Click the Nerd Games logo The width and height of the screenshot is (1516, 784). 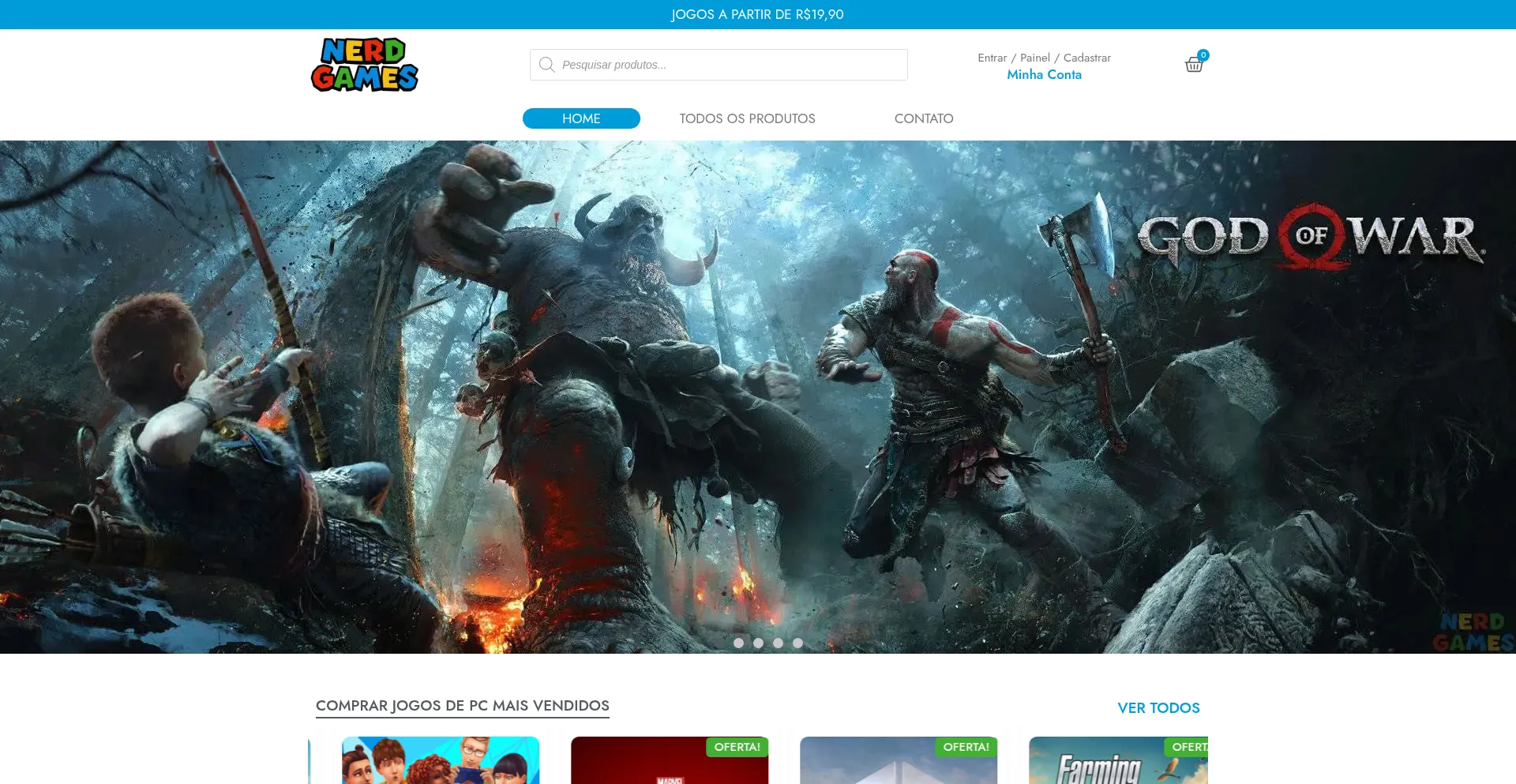[x=365, y=65]
